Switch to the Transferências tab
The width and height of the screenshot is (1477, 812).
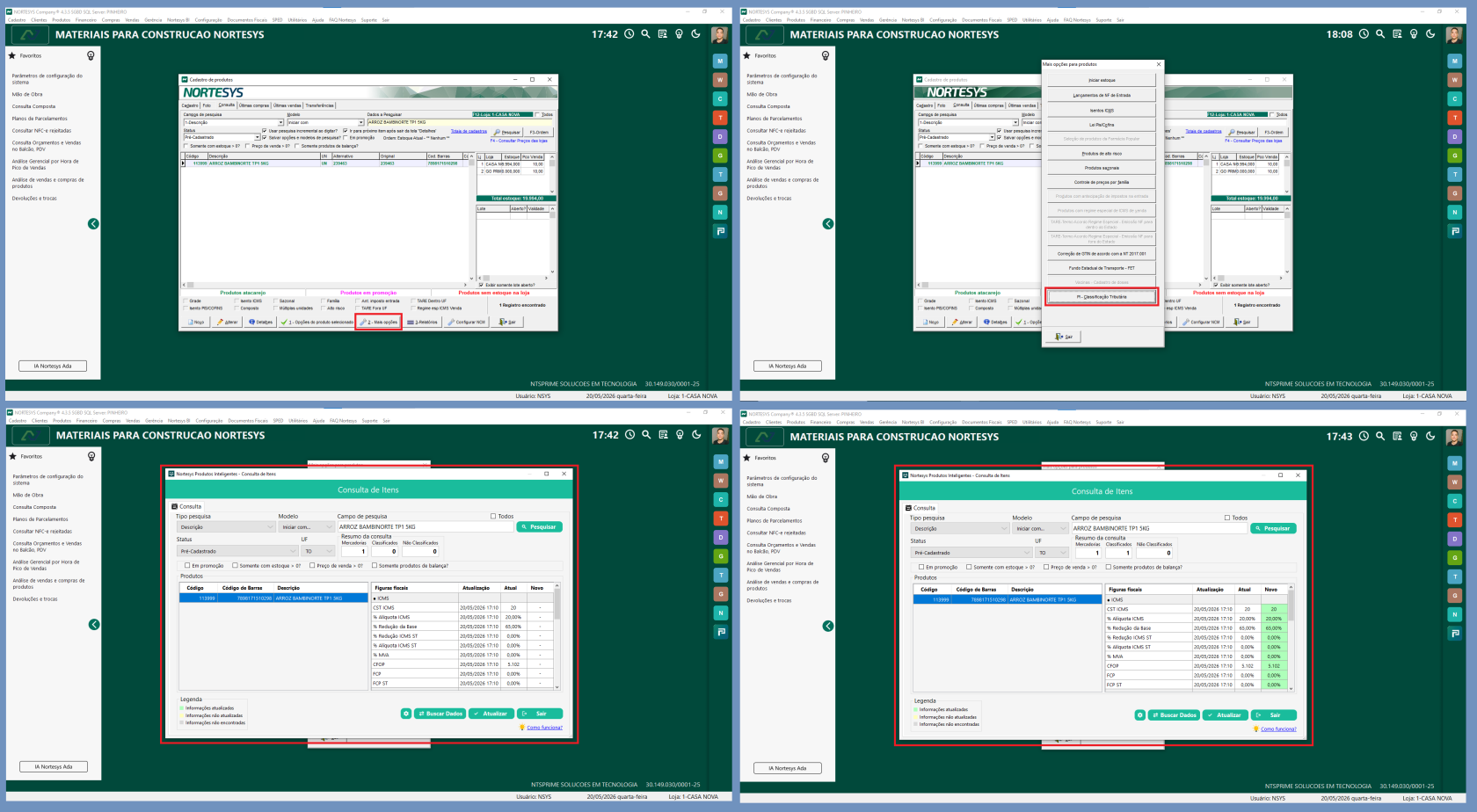coord(320,105)
